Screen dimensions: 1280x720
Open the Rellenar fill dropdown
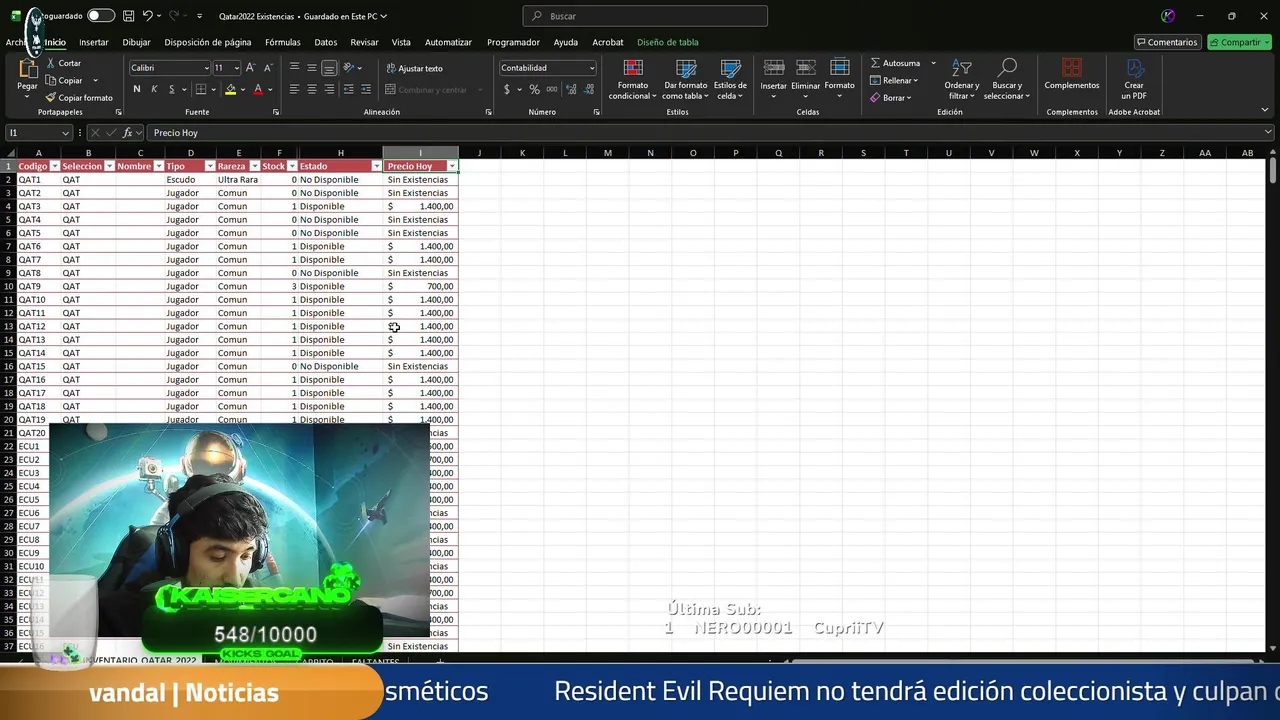point(894,80)
